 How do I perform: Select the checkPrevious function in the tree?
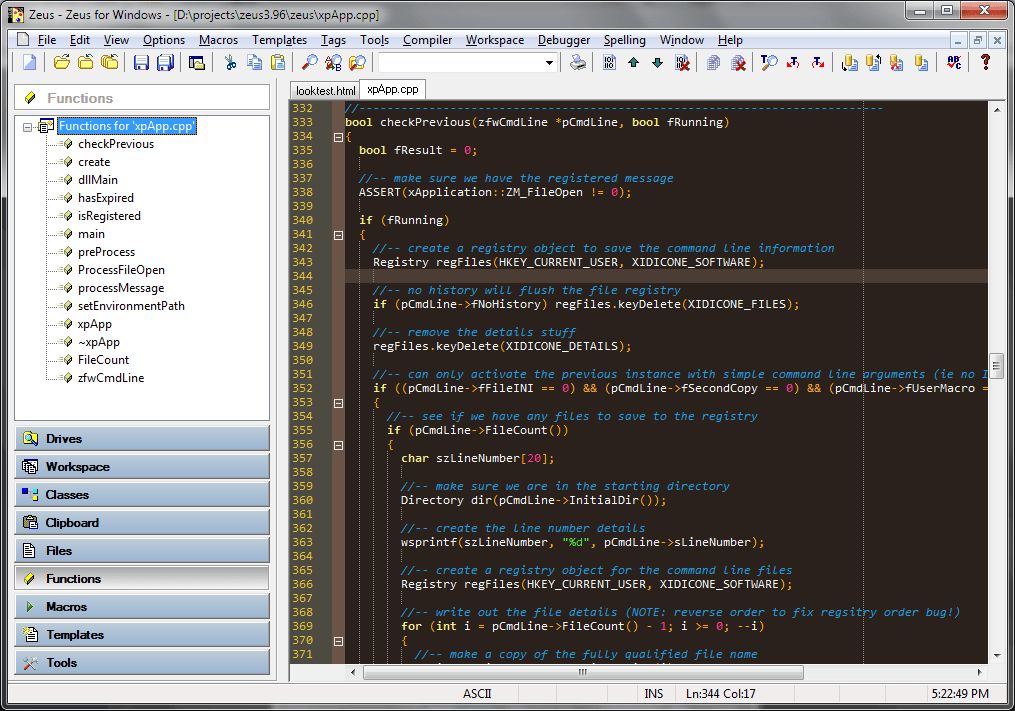pos(115,144)
